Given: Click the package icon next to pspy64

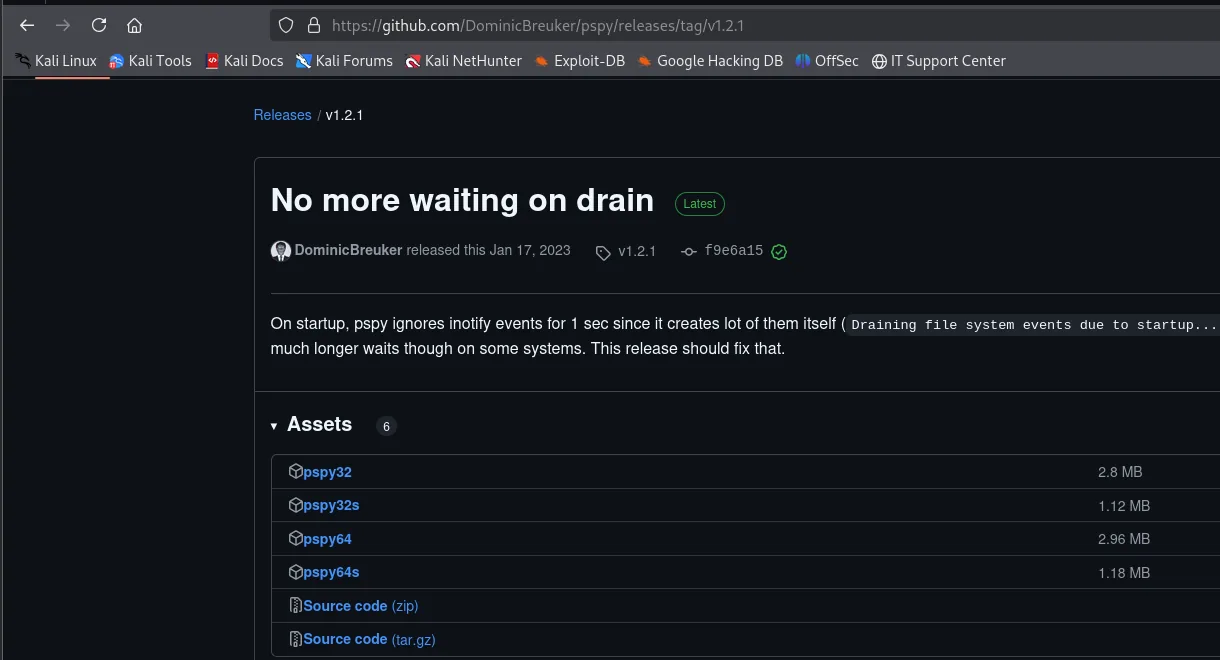Looking at the screenshot, I should (295, 538).
